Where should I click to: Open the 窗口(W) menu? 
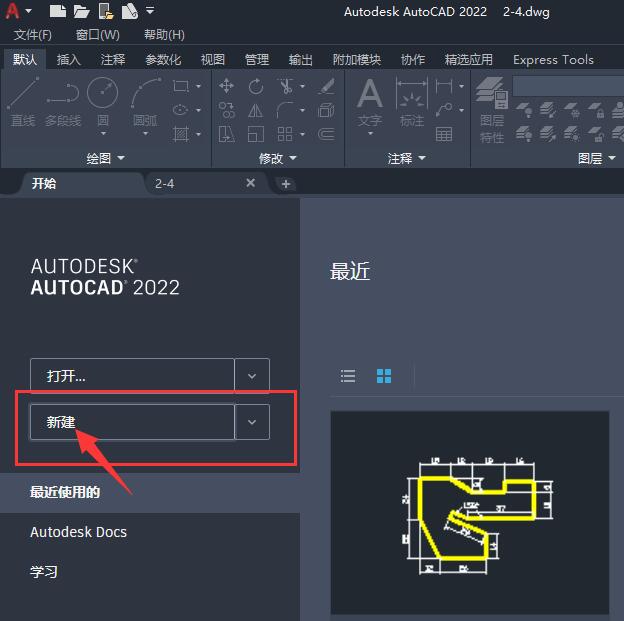98,35
